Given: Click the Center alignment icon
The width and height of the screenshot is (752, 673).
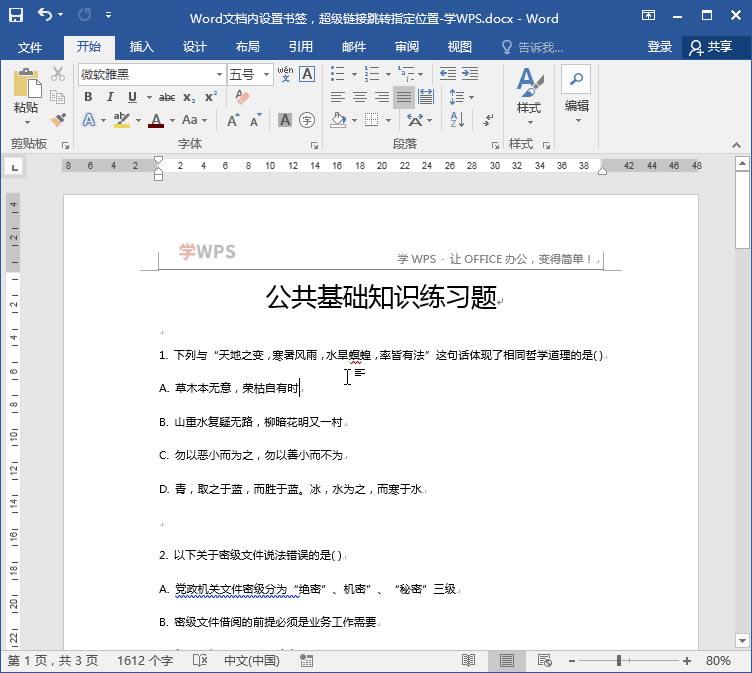Looking at the screenshot, I should (x=360, y=97).
